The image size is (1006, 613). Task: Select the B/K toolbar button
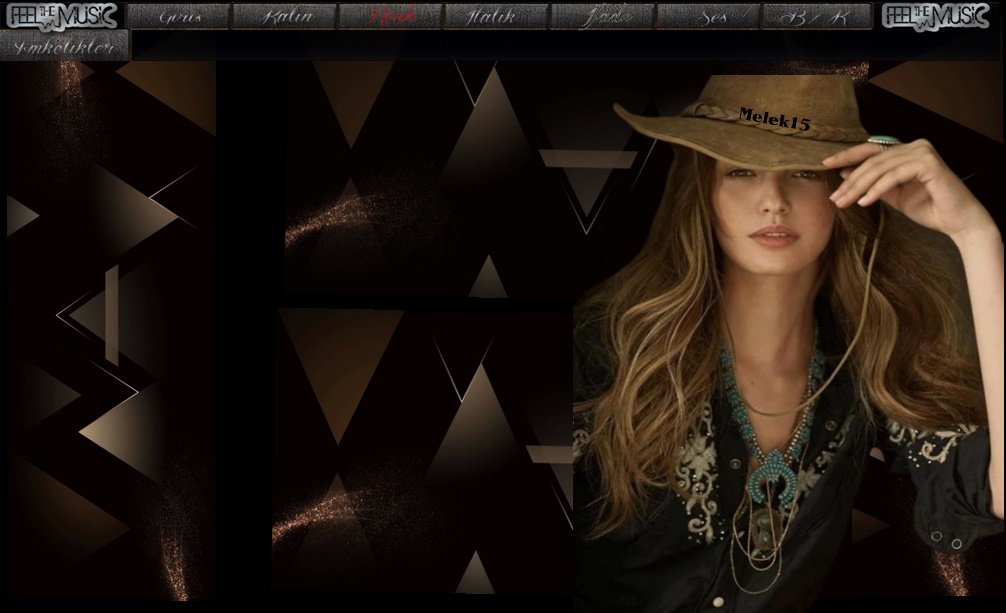point(815,16)
